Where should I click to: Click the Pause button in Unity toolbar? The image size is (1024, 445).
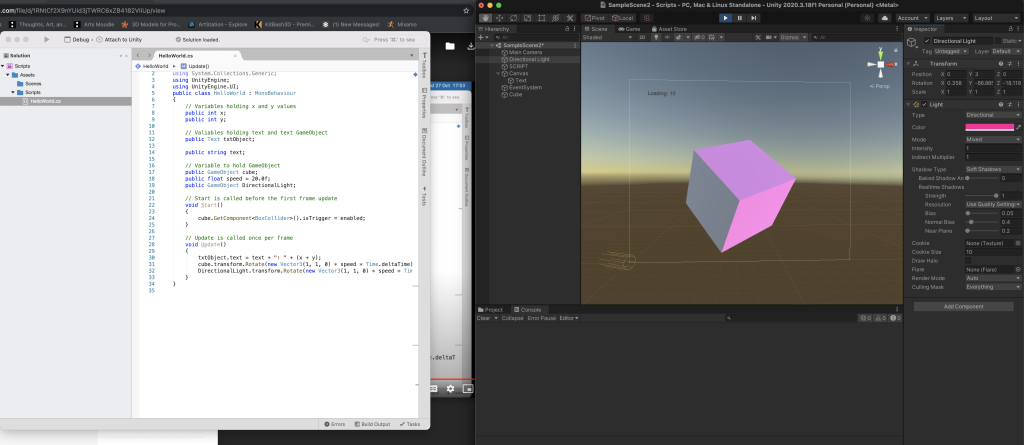(739, 18)
